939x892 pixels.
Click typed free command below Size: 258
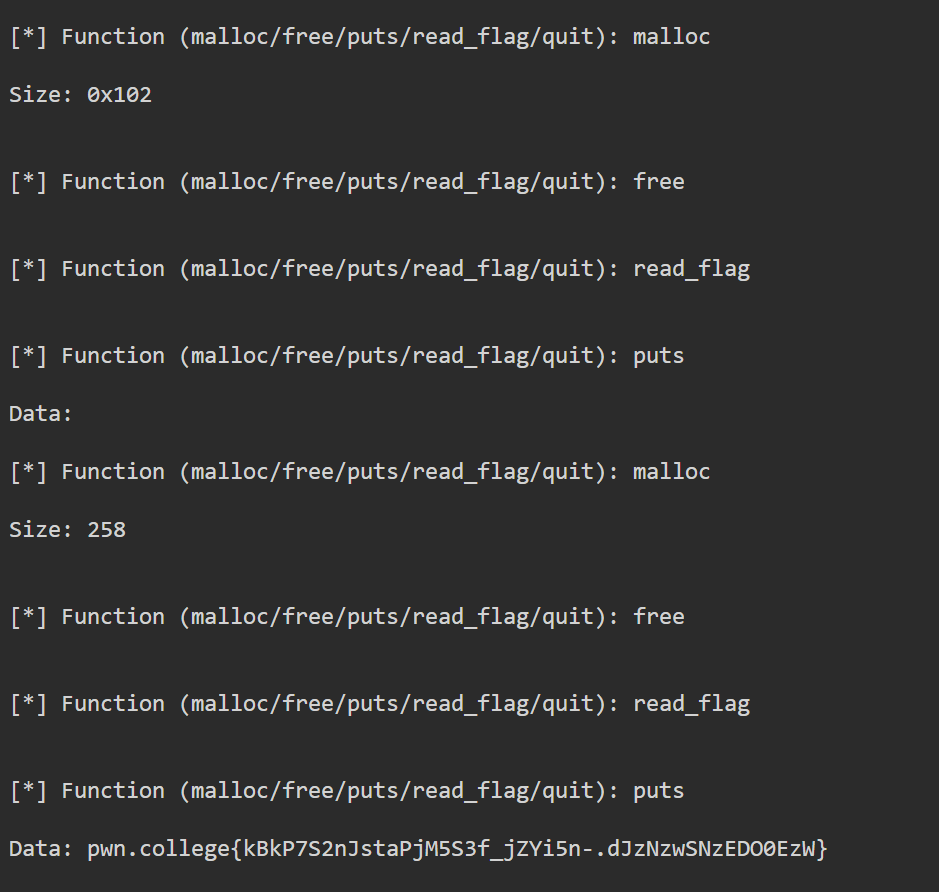click(659, 617)
